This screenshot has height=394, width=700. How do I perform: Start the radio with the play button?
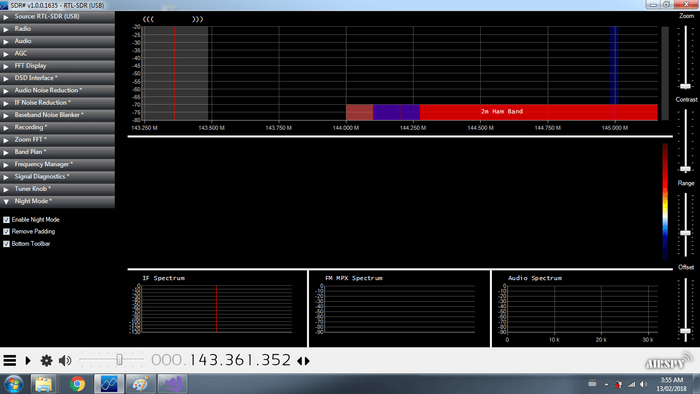[x=28, y=360]
